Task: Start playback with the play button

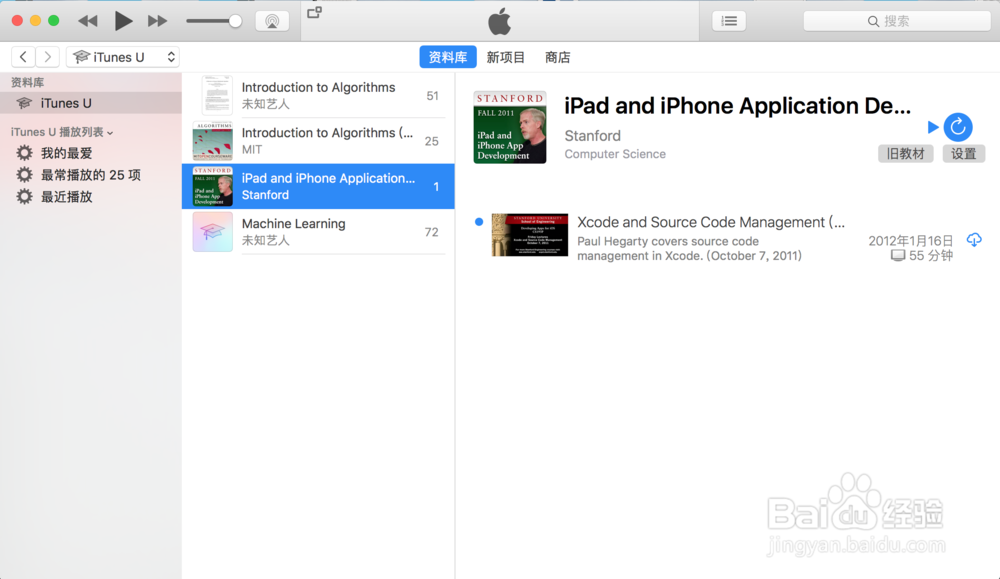Action: coord(123,21)
